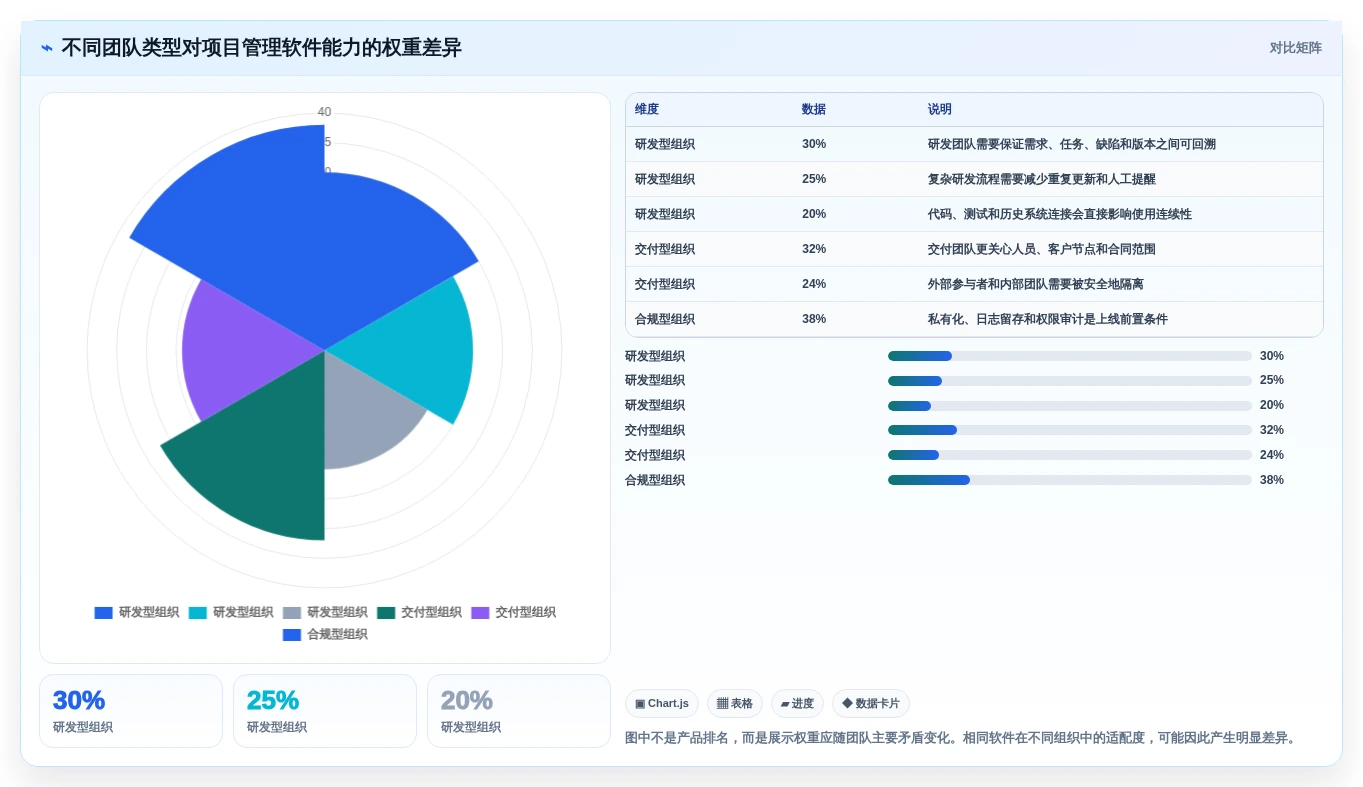Click the progress bar labeled 24%

pyautogui.click(x=1070, y=455)
